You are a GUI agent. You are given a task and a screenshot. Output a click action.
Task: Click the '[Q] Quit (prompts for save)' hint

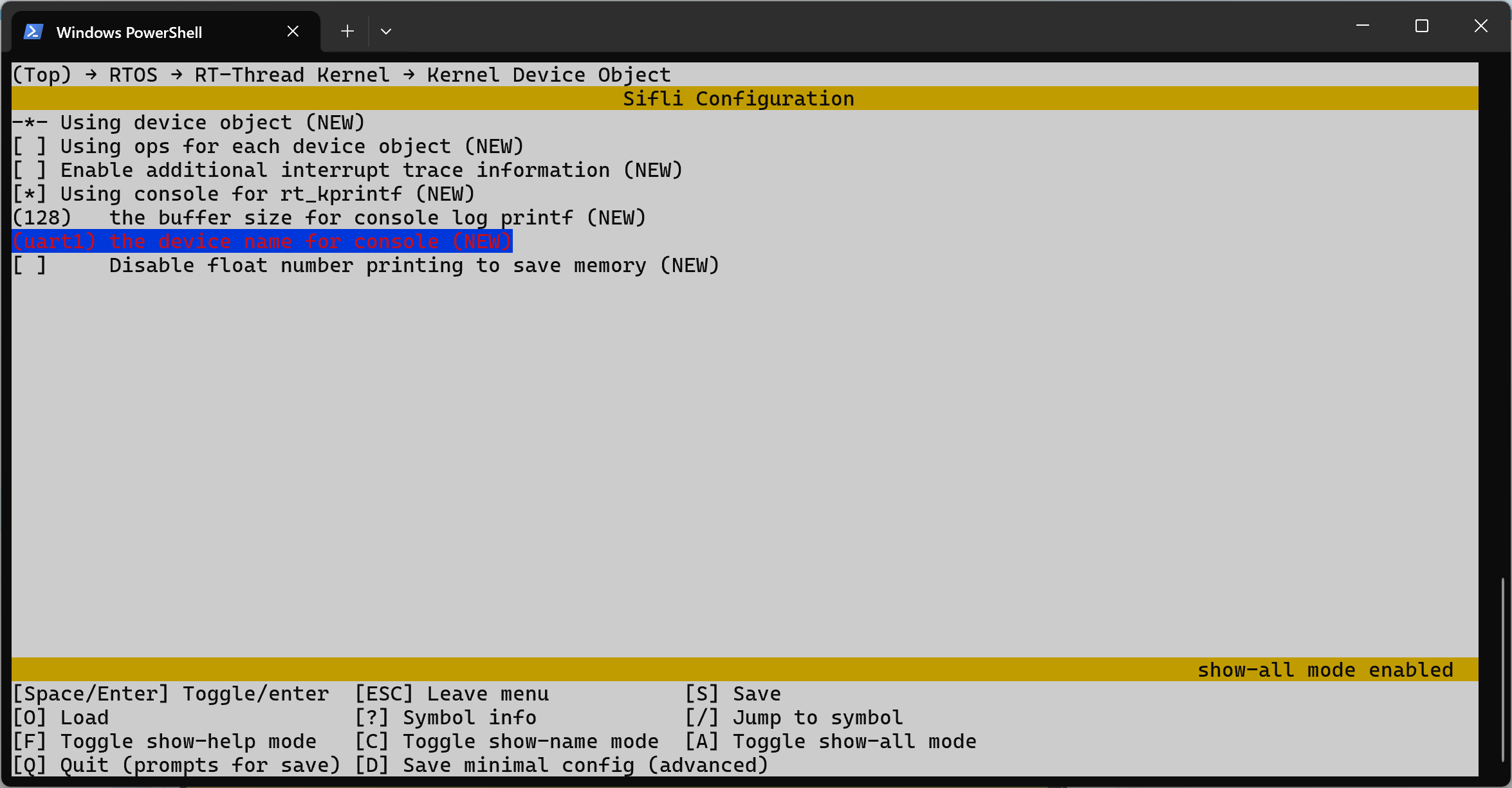[x=176, y=765]
